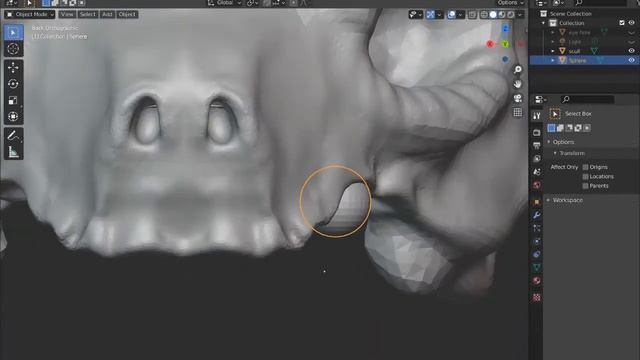Open the View menu

(x=67, y=14)
